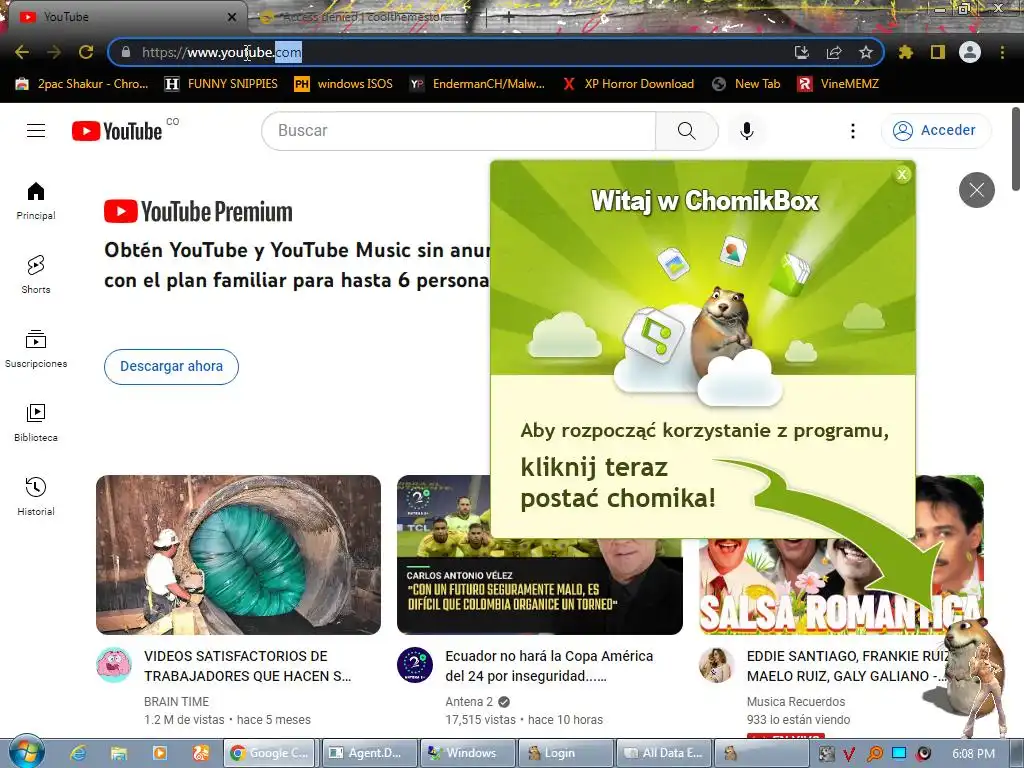This screenshot has width=1024, height=768.
Task: Open Biblioteca in sidebar
Action: (36, 423)
